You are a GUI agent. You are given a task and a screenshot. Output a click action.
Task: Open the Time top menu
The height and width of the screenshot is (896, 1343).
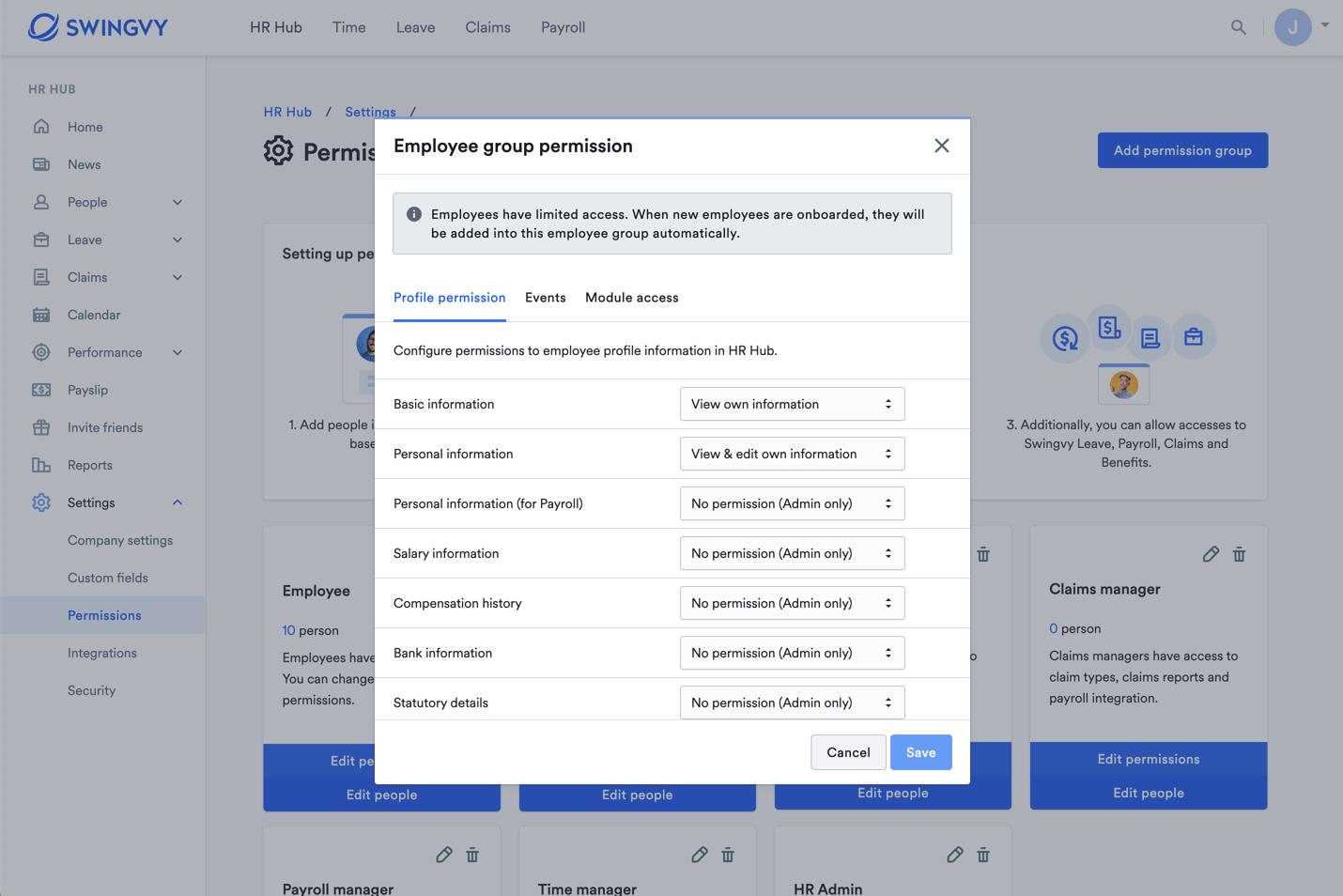click(x=349, y=27)
